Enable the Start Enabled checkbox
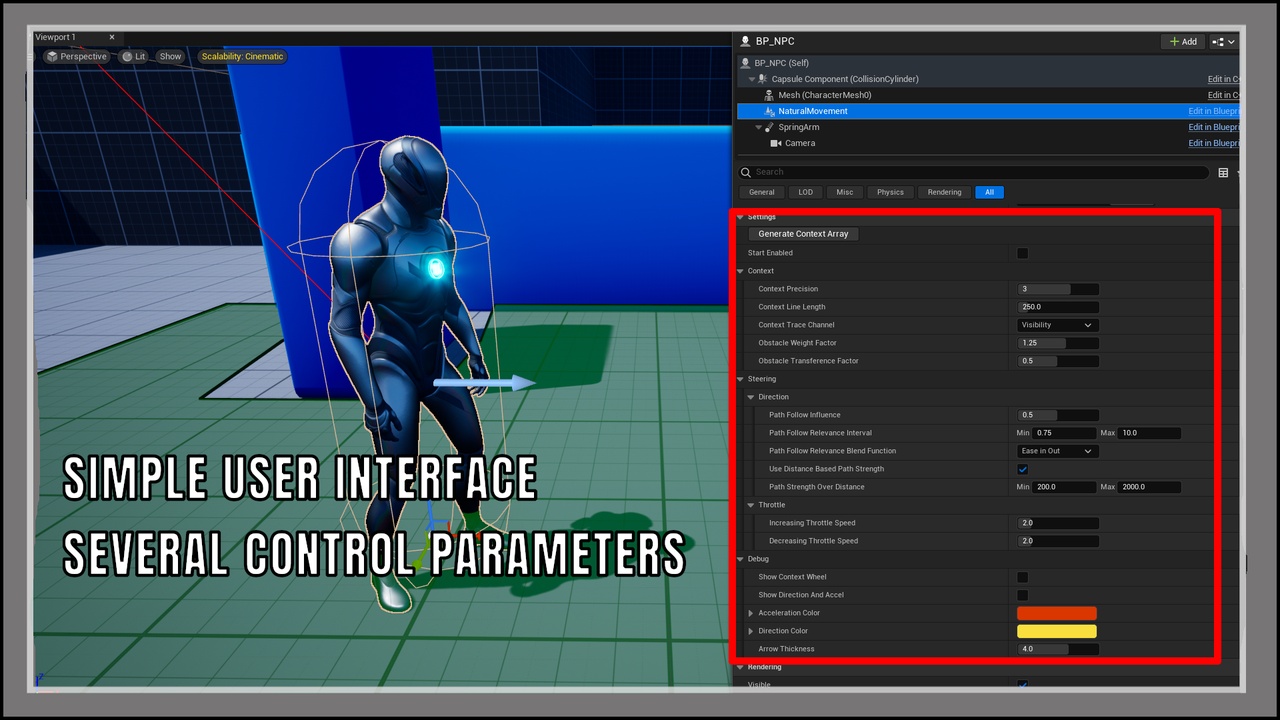This screenshot has width=1280, height=720. (1022, 253)
